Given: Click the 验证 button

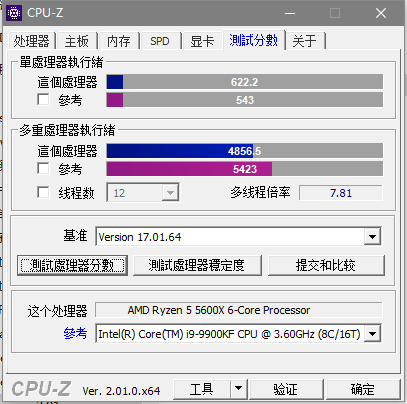Looking at the screenshot, I should 286,389.
